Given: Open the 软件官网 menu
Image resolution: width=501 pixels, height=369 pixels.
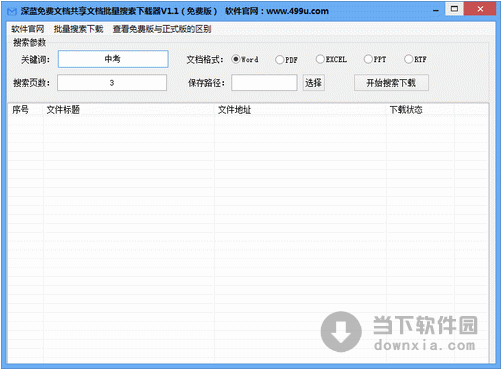Looking at the screenshot, I should click(x=28, y=29).
